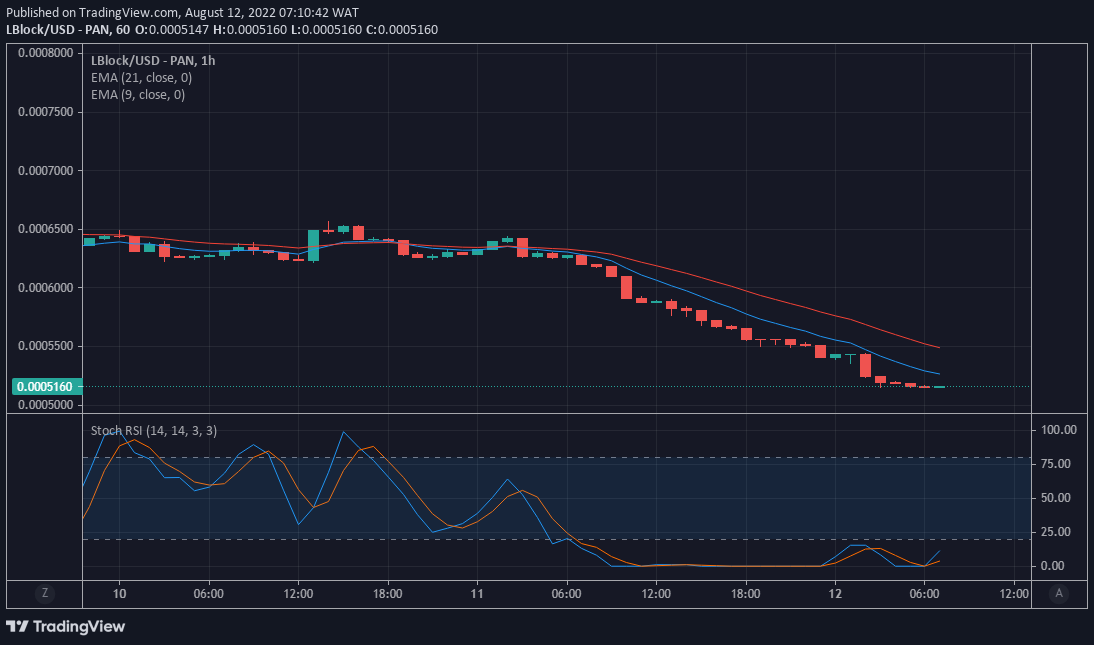Viewport: 1094px width, 645px height.
Task: Click the last large red candle below 0.0005500
Action: click(x=865, y=365)
